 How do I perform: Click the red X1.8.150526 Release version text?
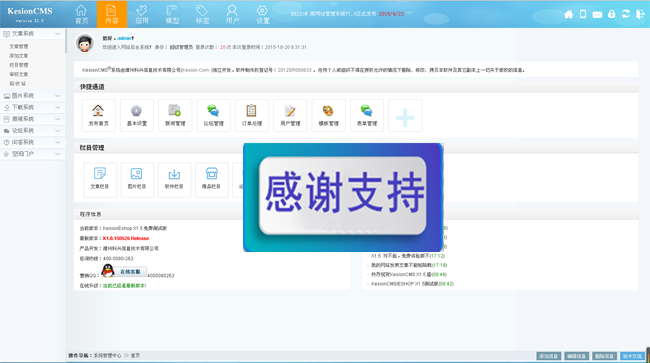point(126,238)
